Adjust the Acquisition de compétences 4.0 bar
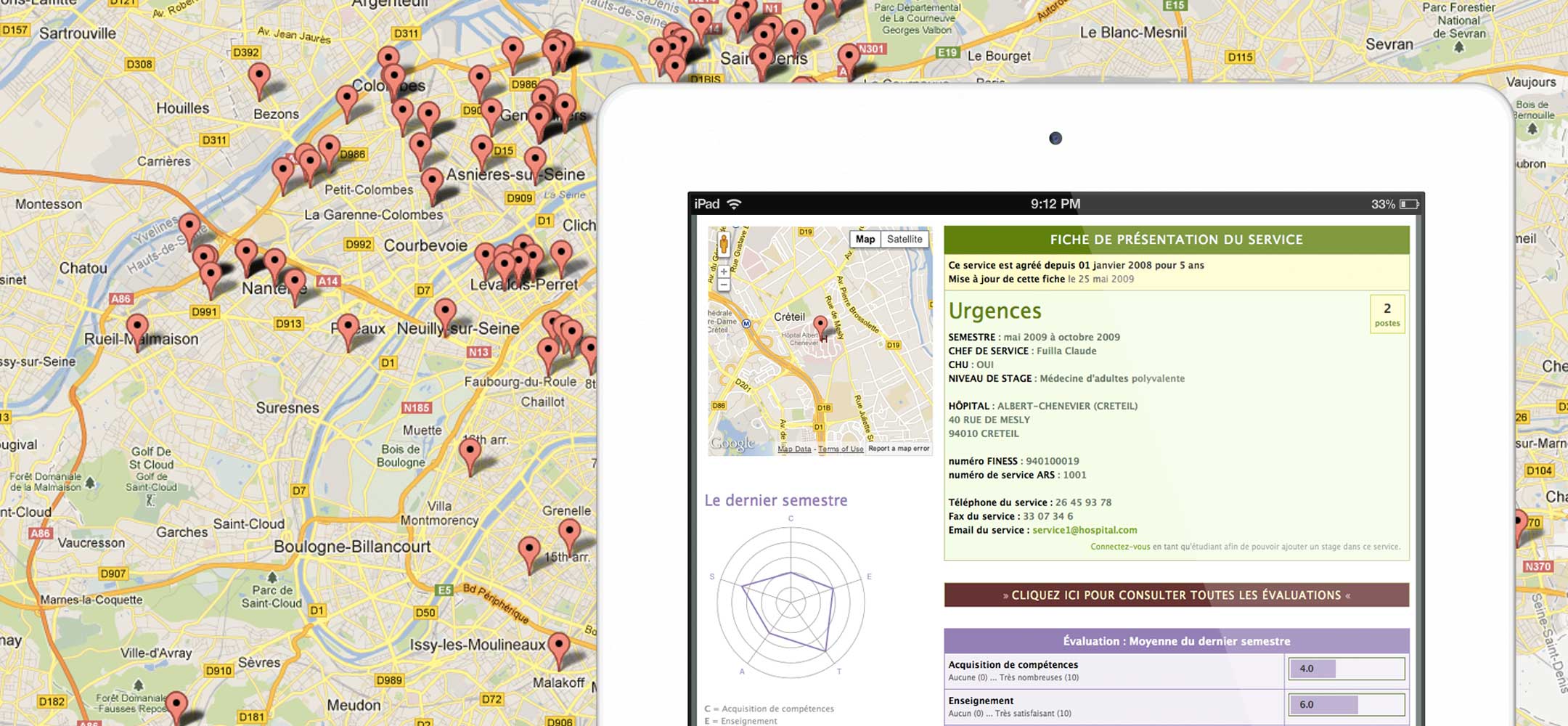 tap(1347, 669)
